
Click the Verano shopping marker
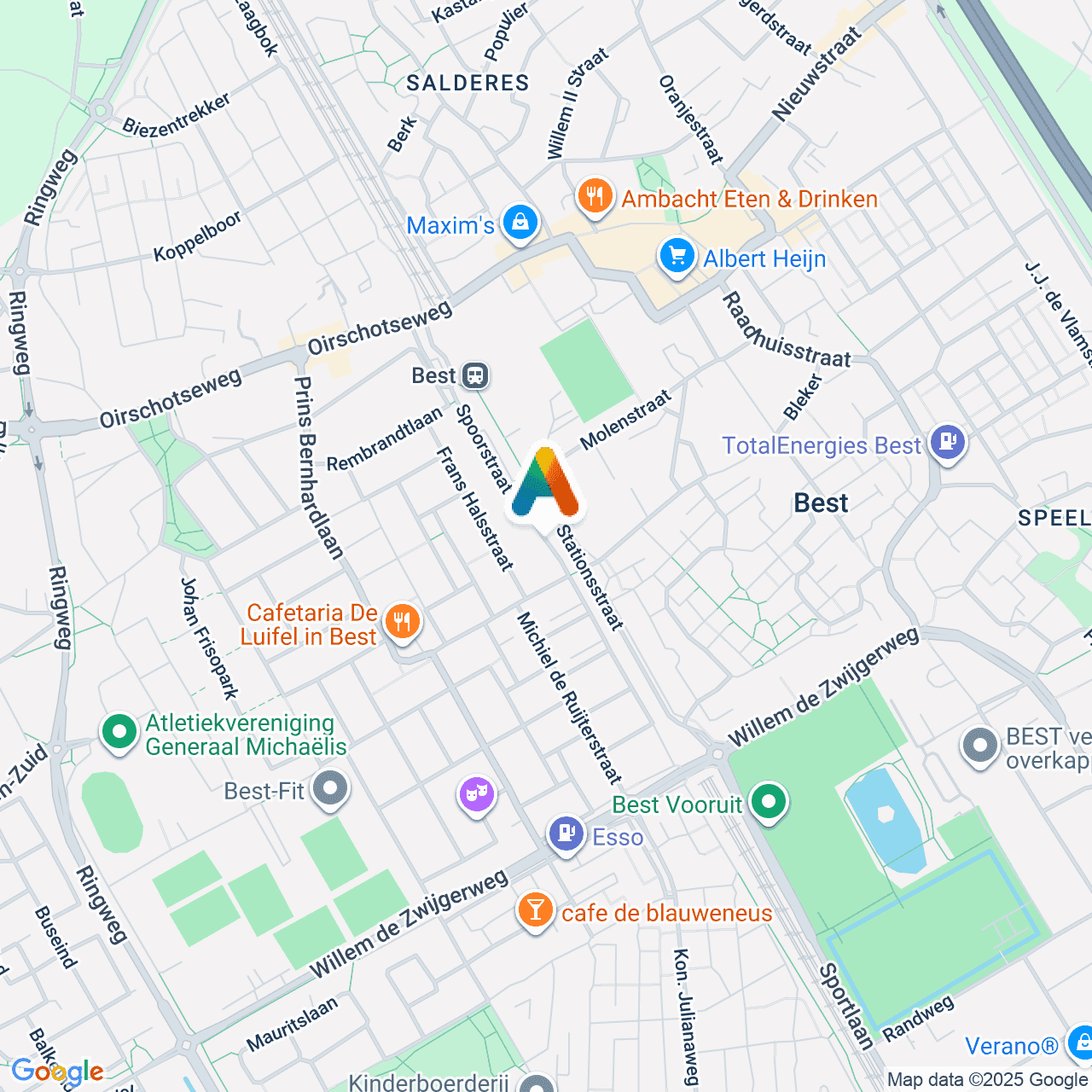1080,1044
